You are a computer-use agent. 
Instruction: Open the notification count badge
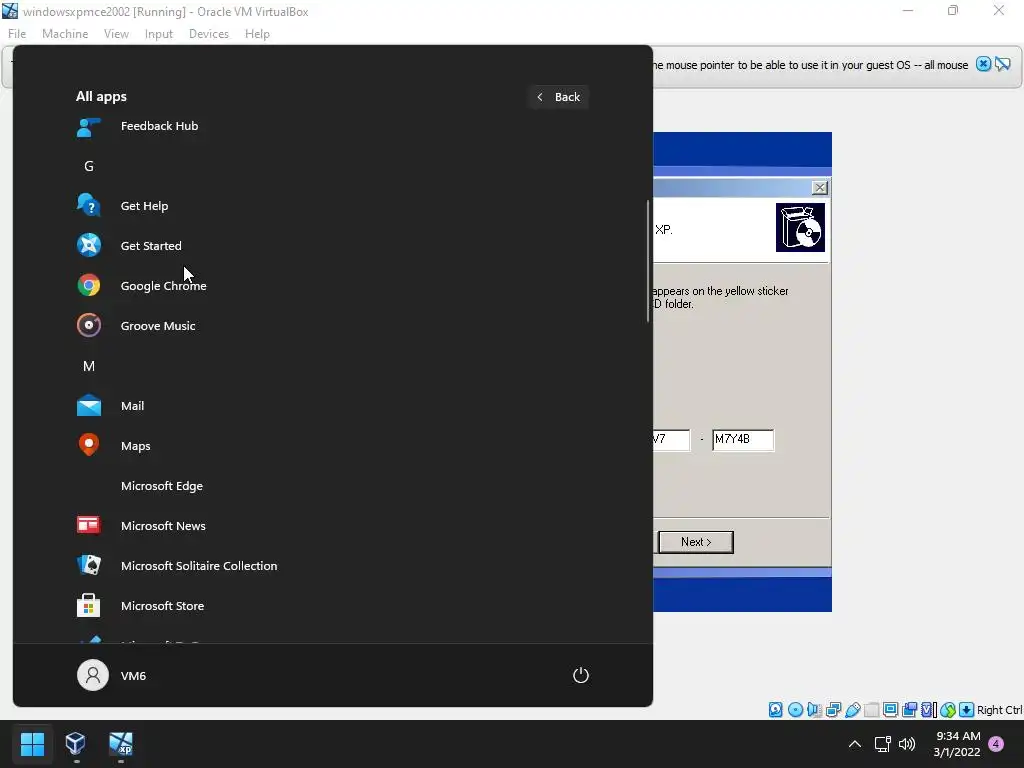pyautogui.click(x=996, y=743)
